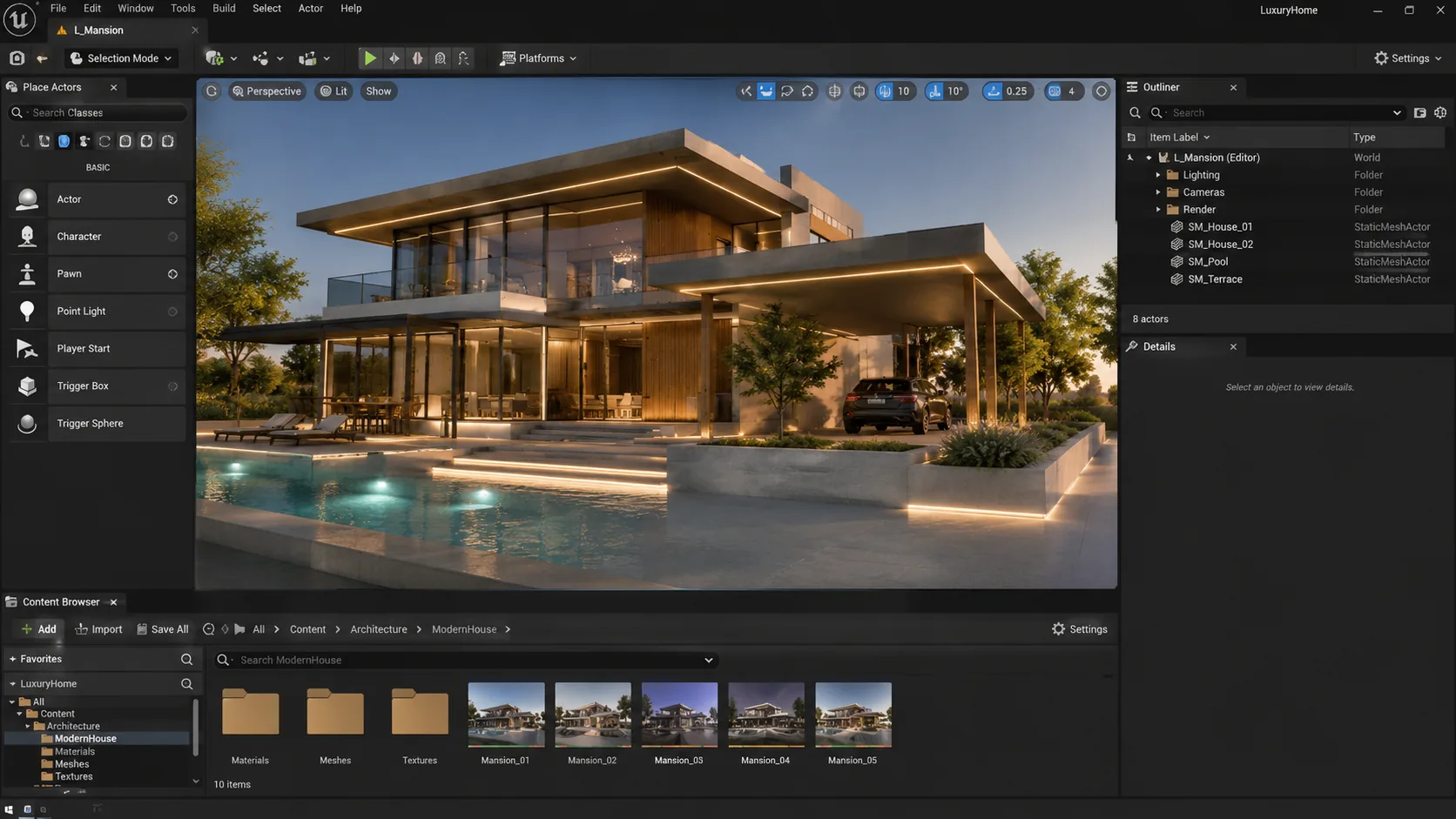Open the Tools menu
The height and width of the screenshot is (819, 1456).
pyautogui.click(x=183, y=9)
